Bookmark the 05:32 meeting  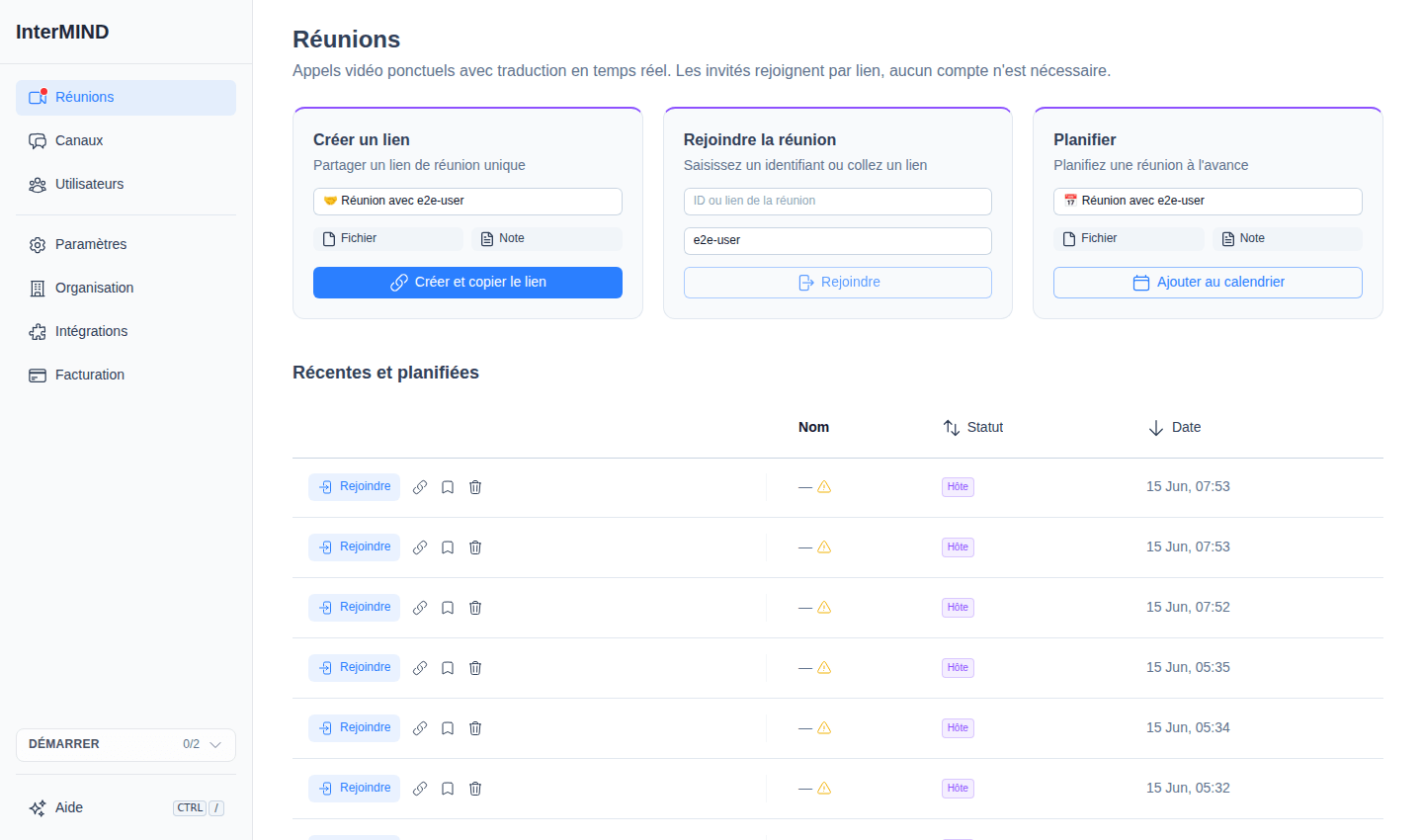click(x=448, y=789)
